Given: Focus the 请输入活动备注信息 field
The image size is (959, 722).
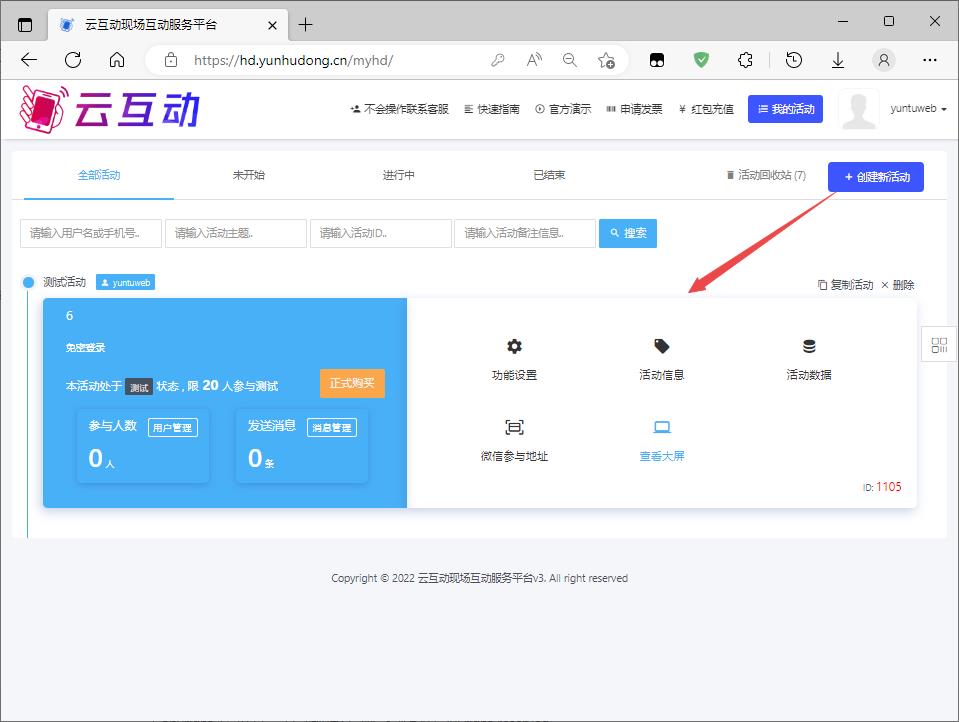Looking at the screenshot, I should point(525,233).
